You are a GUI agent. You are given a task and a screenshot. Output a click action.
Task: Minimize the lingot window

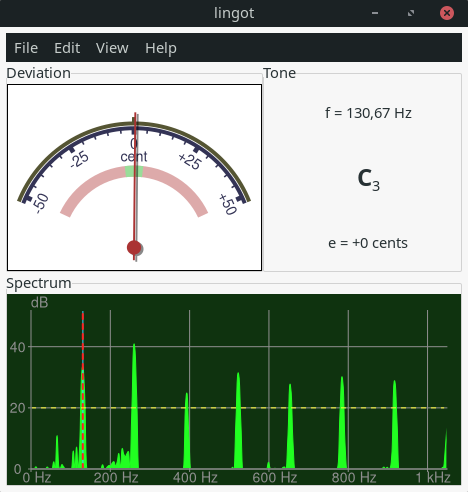375,13
